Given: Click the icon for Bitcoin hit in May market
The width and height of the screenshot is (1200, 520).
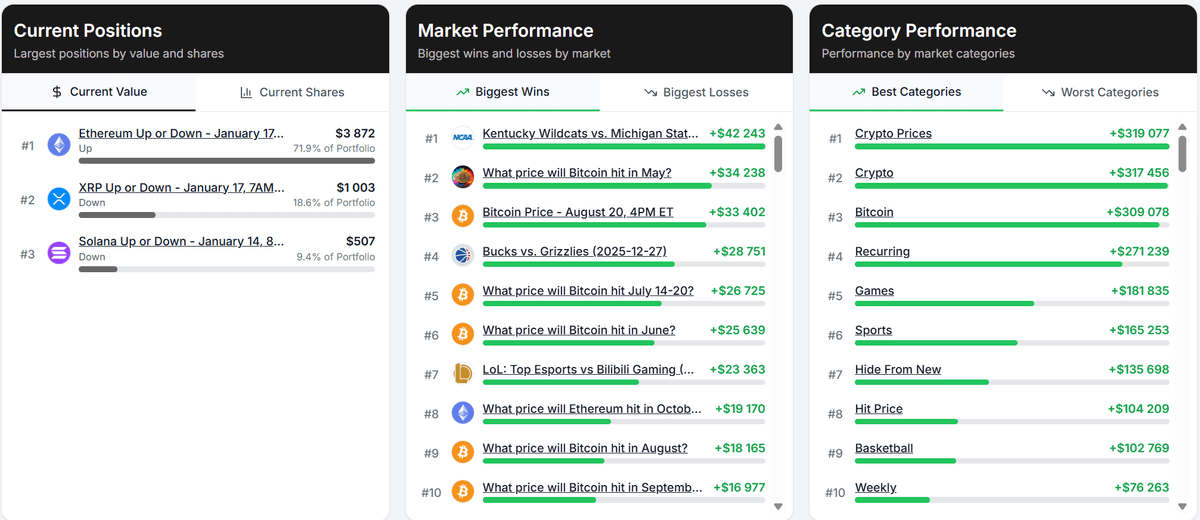Looking at the screenshot, I should 463,177.
